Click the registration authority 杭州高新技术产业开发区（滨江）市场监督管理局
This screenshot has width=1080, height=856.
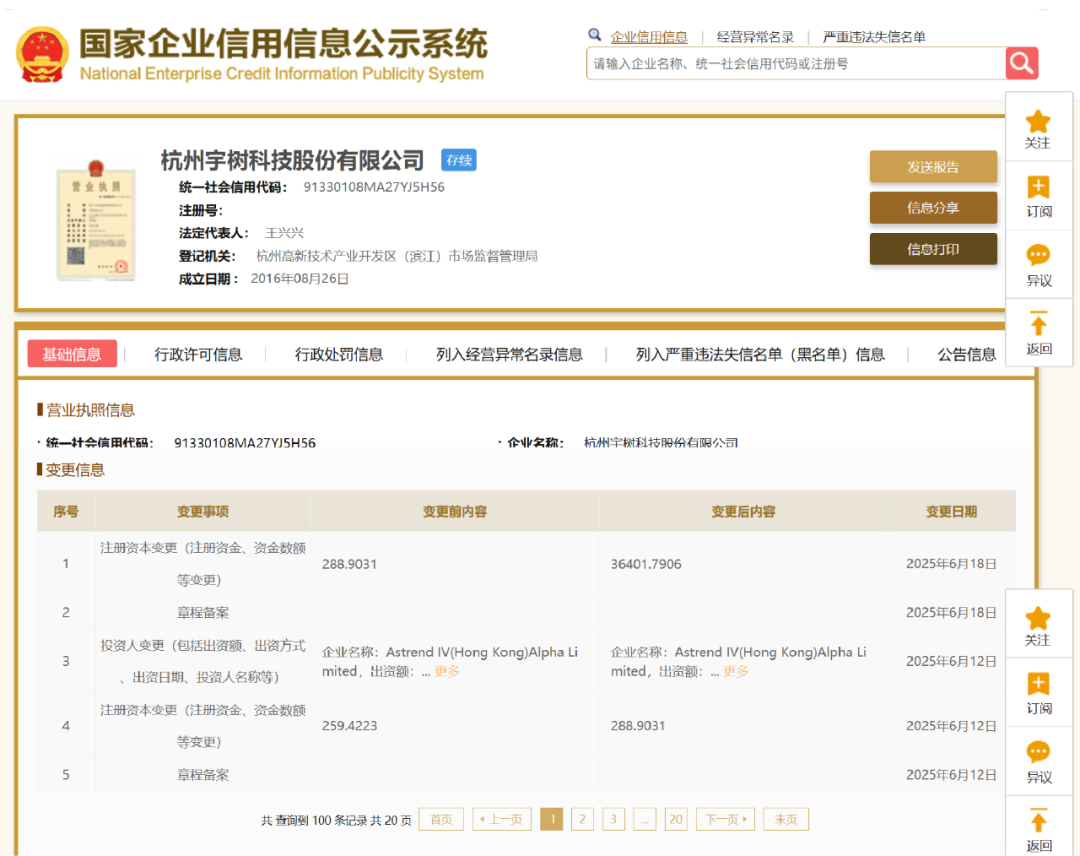pyautogui.click(x=397, y=256)
